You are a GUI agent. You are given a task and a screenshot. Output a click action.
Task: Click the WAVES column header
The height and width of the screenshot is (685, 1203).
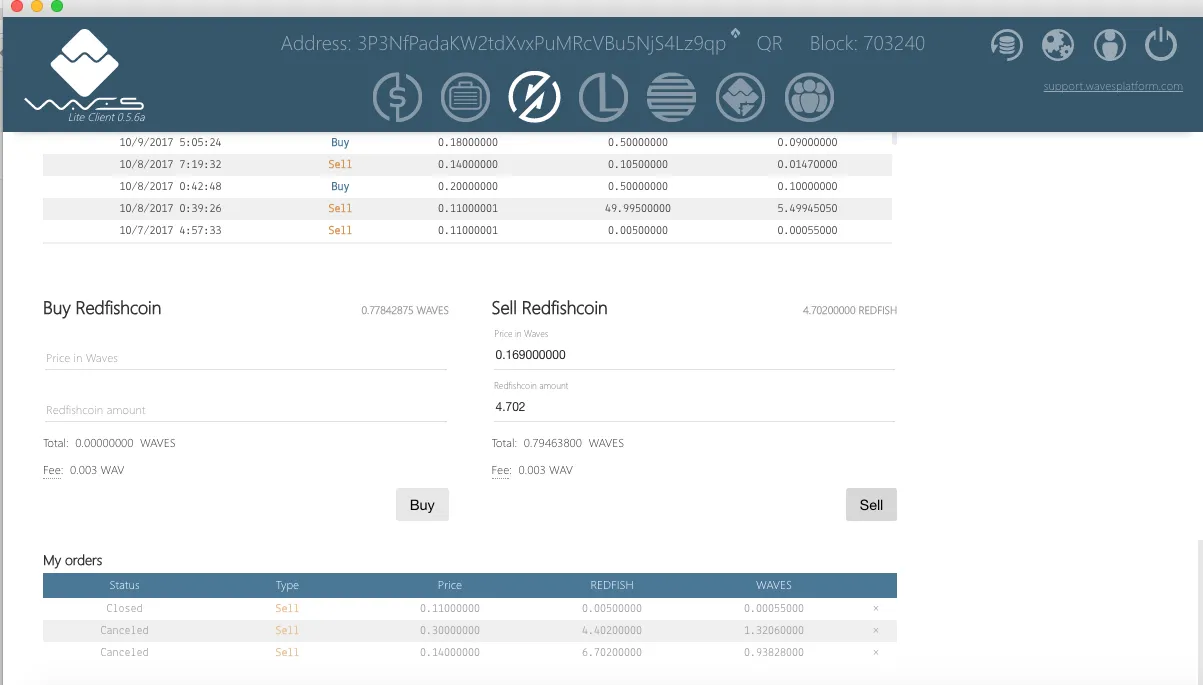[x=774, y=585]
